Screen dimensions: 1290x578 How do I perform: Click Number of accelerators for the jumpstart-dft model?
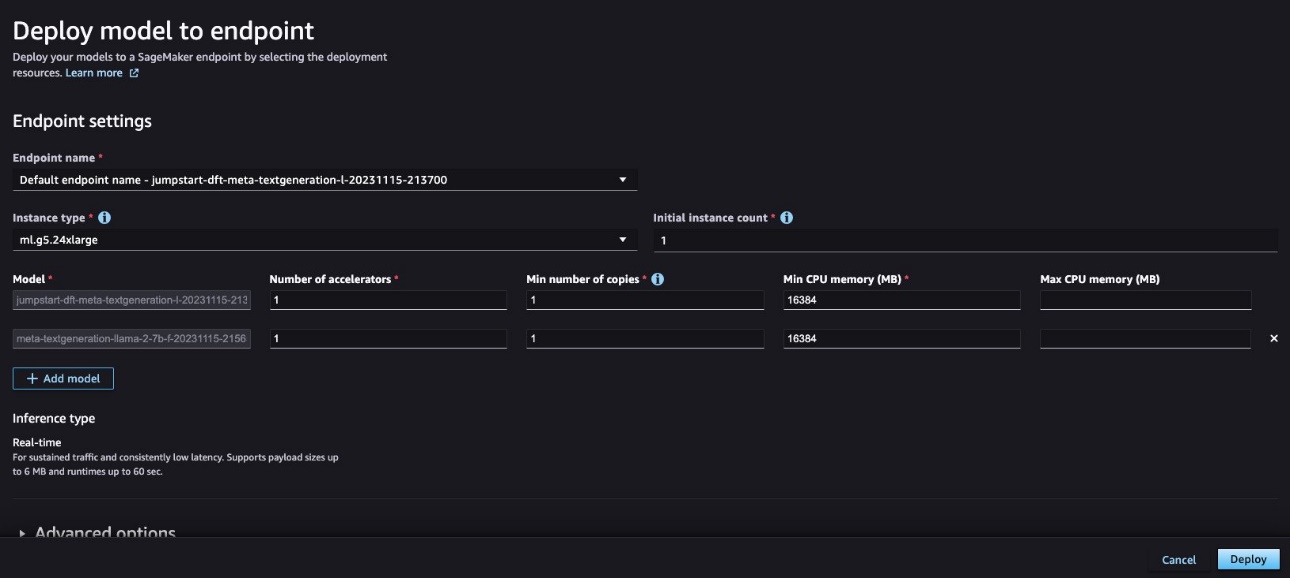[x=388, y=300]
